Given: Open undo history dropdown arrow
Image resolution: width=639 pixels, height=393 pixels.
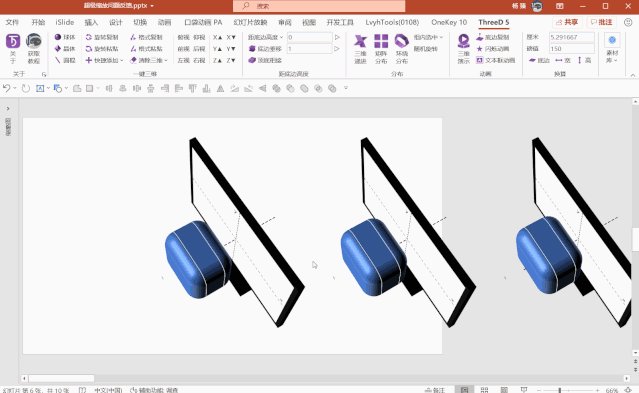Looking at the screenshot, I should [x=15, y=88].
